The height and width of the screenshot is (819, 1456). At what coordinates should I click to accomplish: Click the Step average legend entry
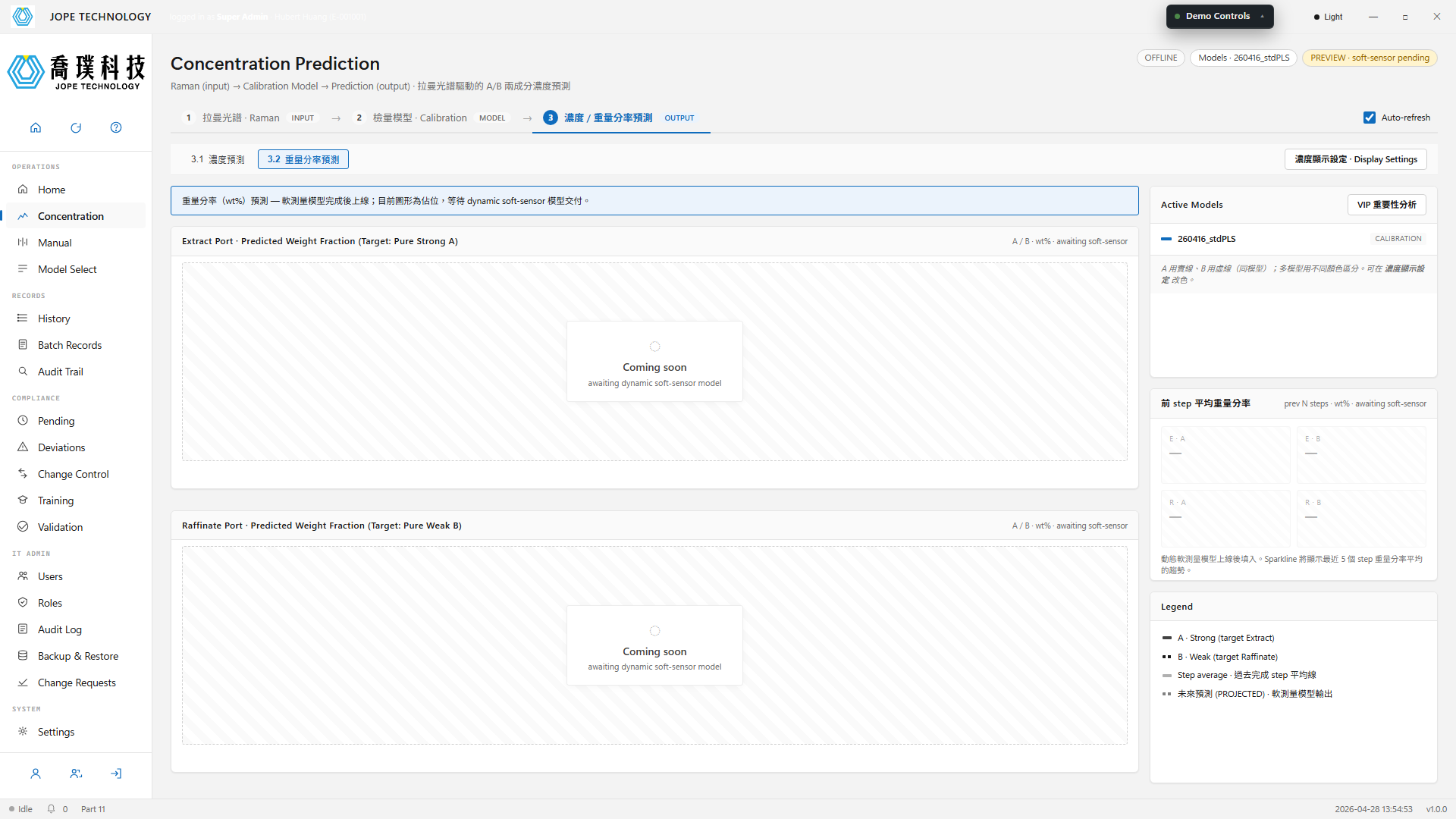pos(1239,675)
